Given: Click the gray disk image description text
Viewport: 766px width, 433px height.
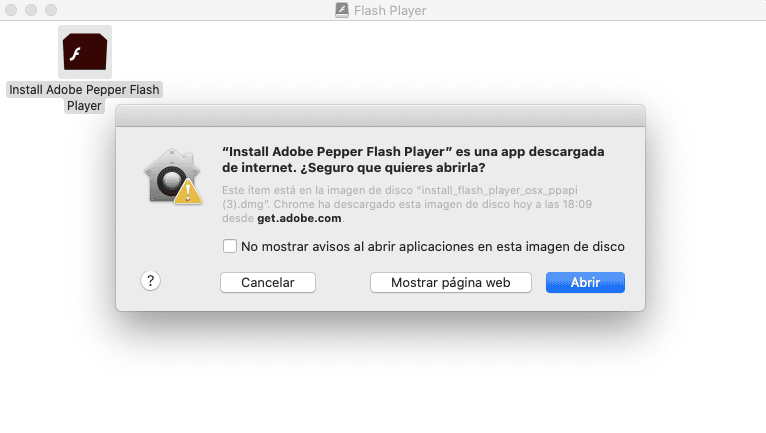Looking at the screenshot, I should (x=406, y=204).
